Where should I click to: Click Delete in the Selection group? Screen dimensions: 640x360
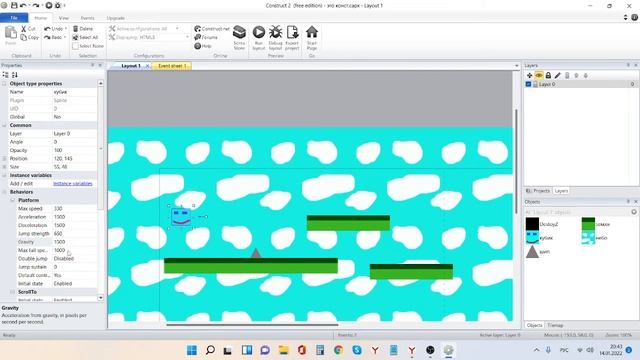coord(83,29)
